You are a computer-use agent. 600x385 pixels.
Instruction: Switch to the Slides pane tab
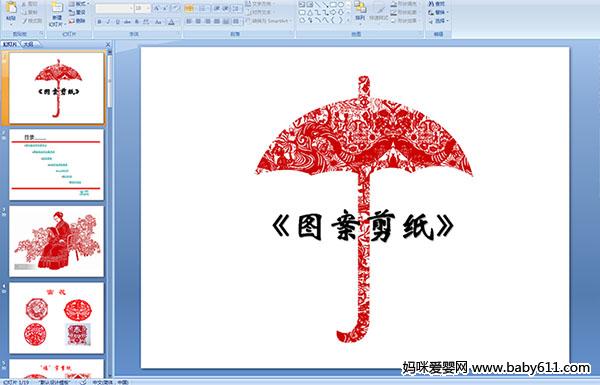coord(10,44)
